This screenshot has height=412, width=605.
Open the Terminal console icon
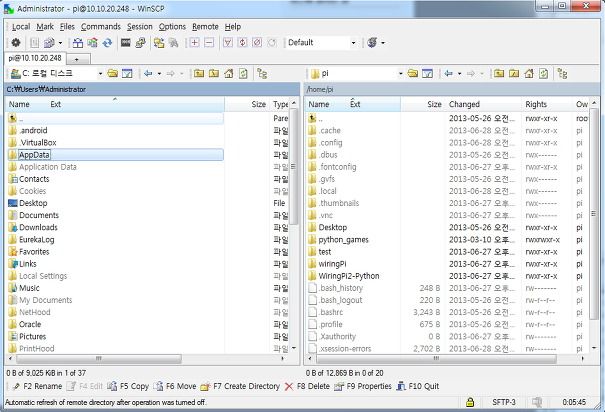click(125, 42)
